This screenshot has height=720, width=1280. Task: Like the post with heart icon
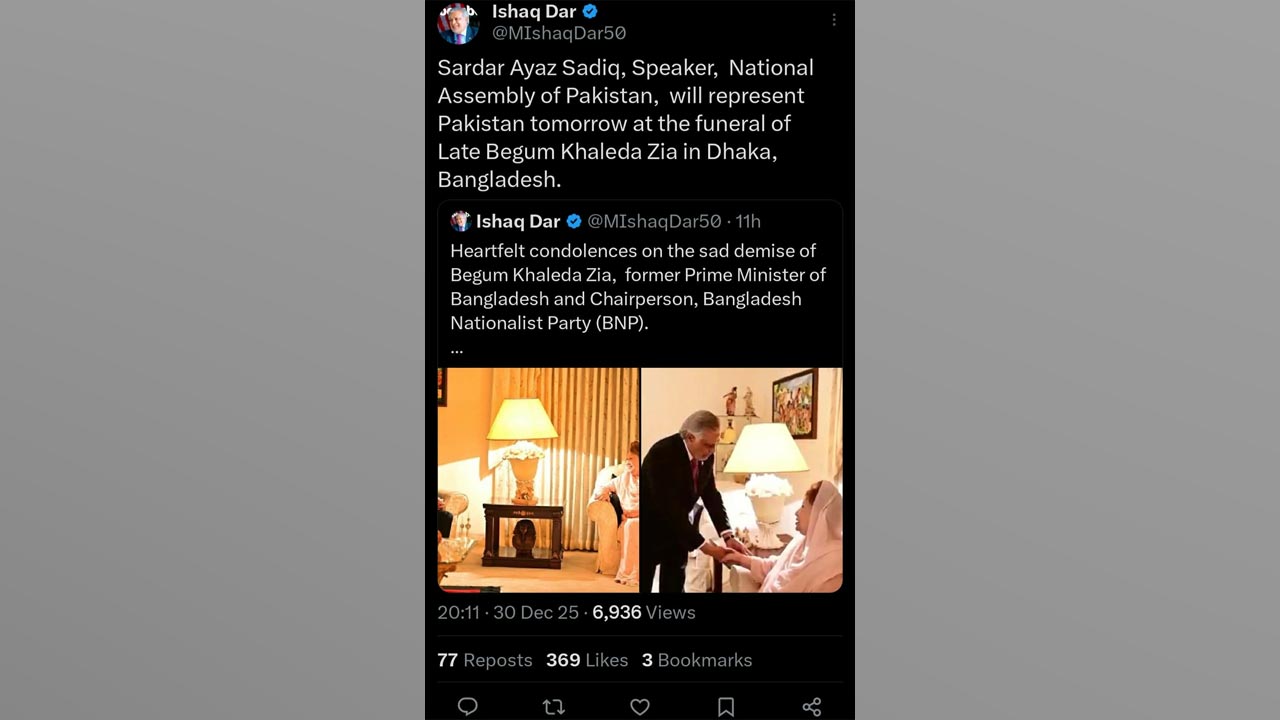pyautogui.click(x=640, y=707)
